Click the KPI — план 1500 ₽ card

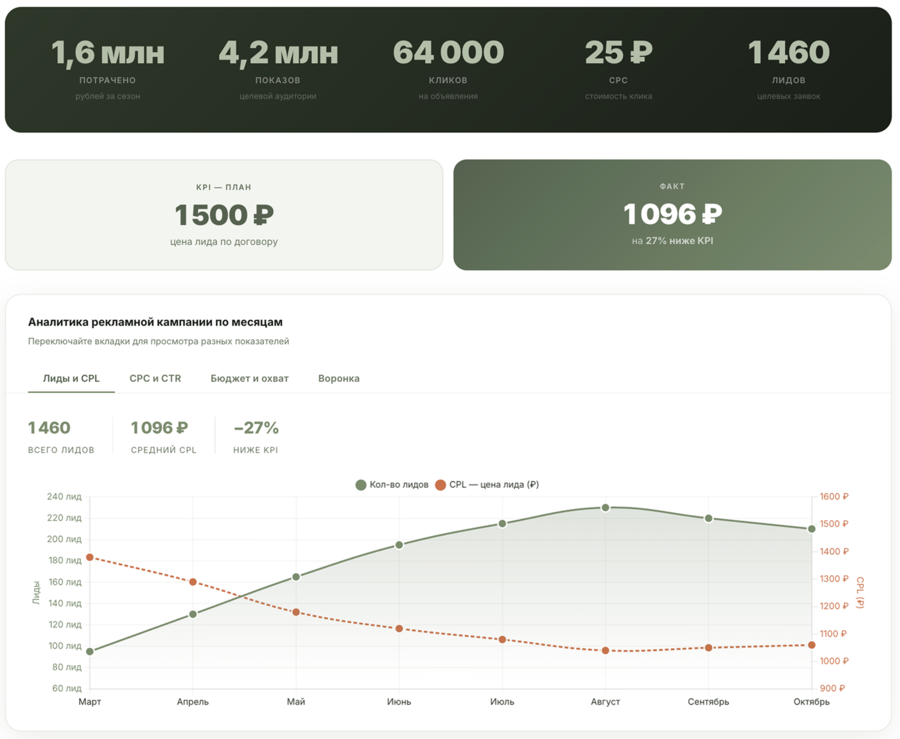tap(224, 215)
